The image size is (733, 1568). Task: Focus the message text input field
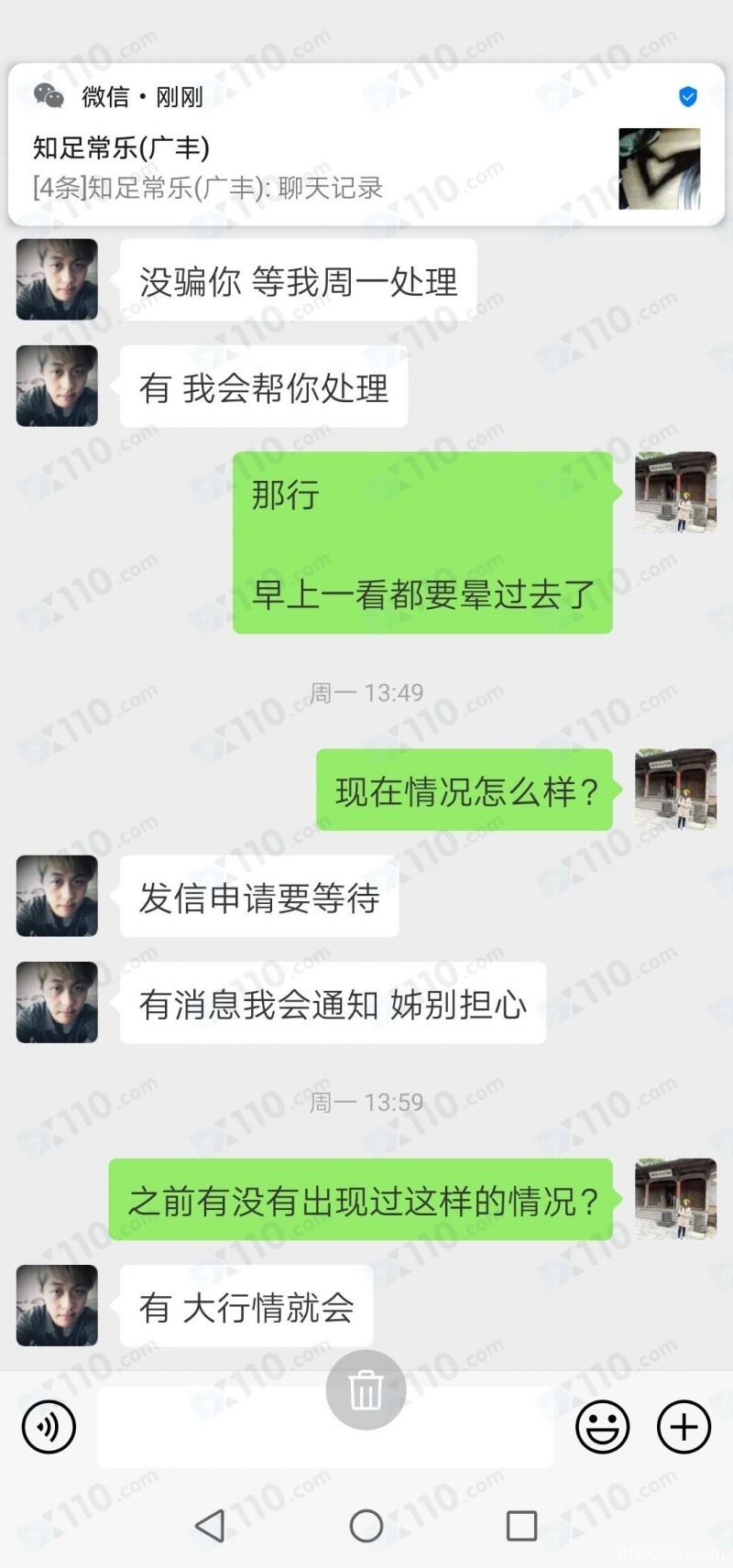point(325,1427)
